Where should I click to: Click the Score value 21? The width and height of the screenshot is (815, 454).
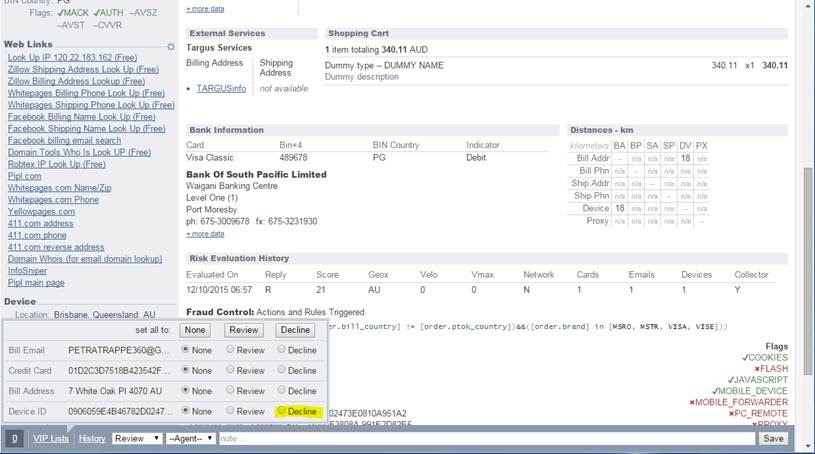[321, 290]
